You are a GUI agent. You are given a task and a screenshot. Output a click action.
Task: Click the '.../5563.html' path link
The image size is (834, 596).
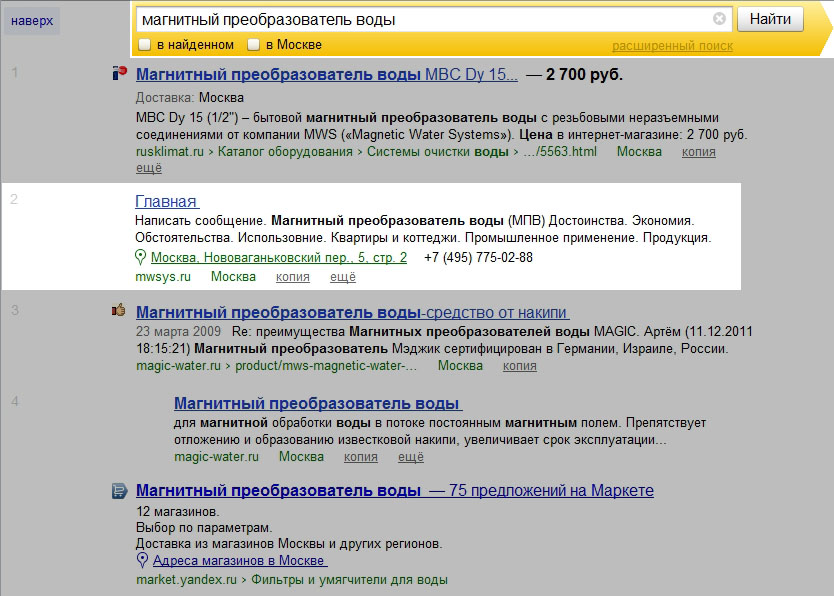tap(560, 152)
